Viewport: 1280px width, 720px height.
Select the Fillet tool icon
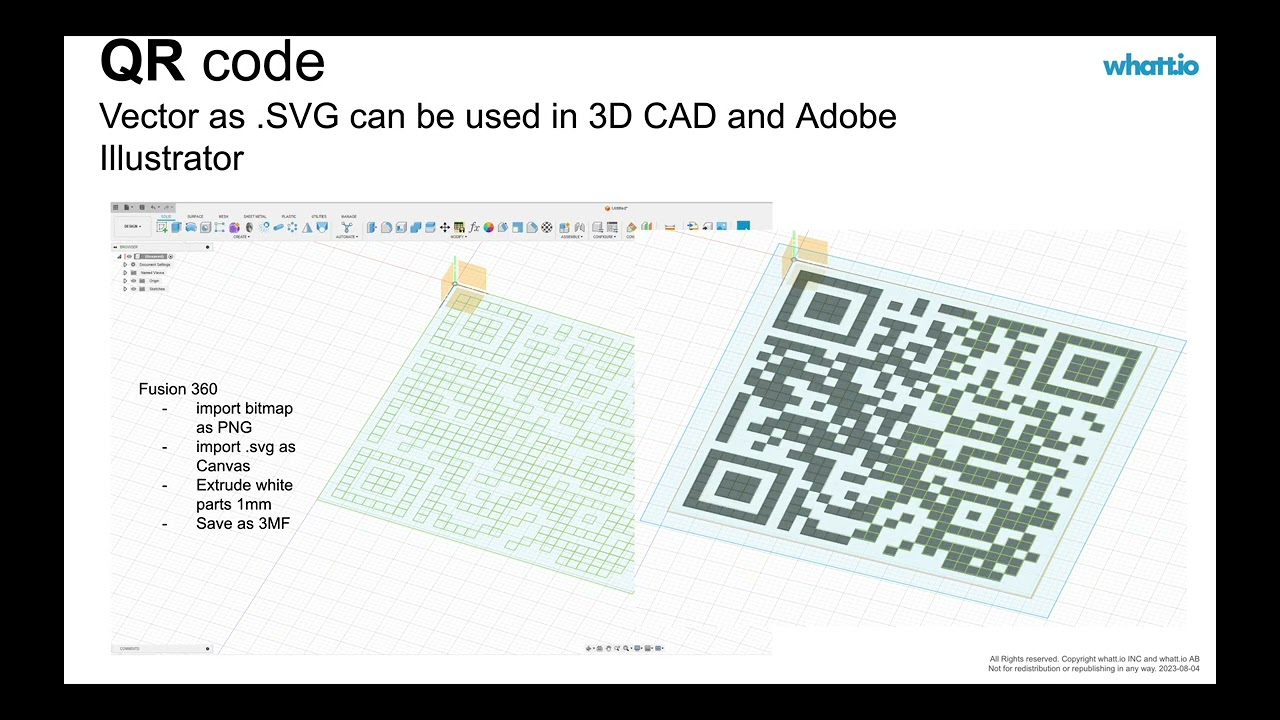click(386, 227)
